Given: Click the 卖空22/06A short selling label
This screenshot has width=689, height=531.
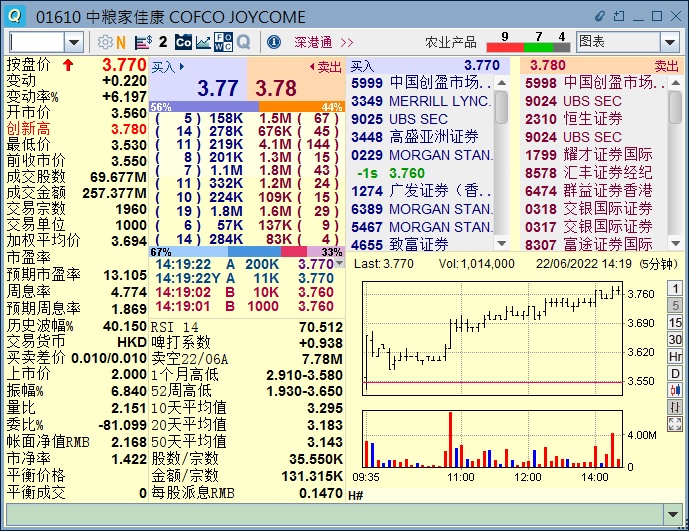Looking at the screenshot, I should pos(189,359).
